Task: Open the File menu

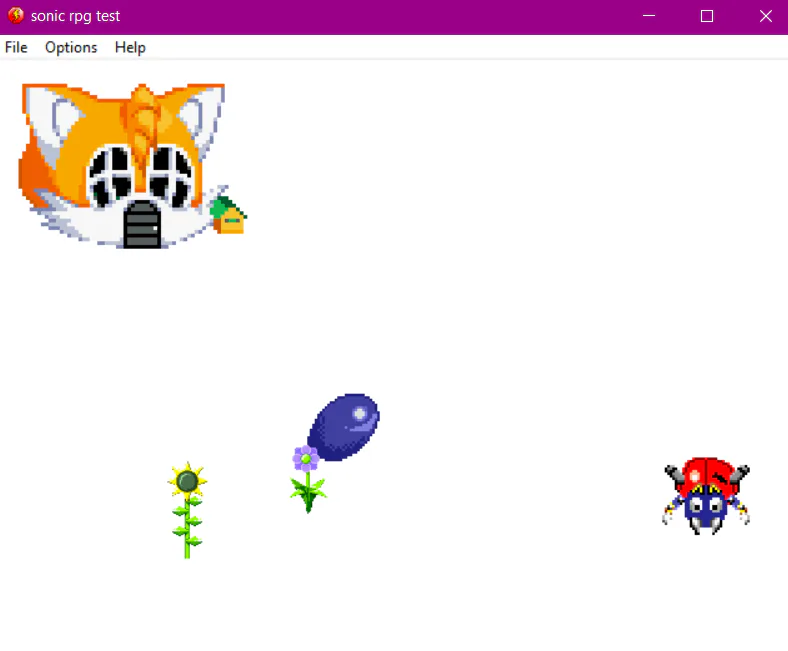Action: click(x=16, y=47)
